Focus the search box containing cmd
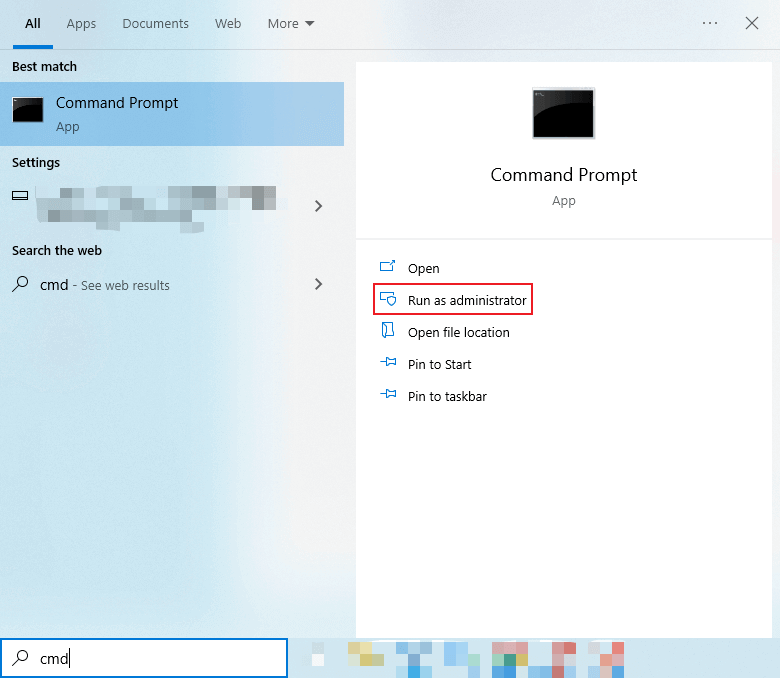Viewport: 780px width, 678px height. pos(144,658)
